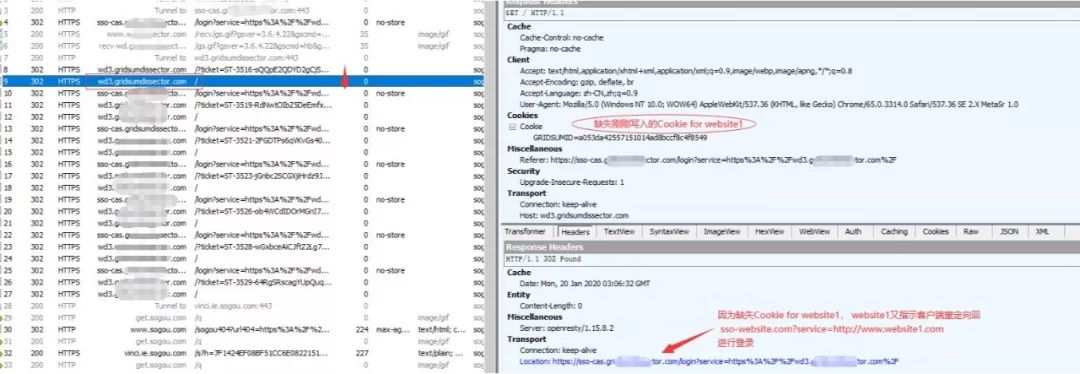
Task: Click Upgrade-Insecure-Requests: 1 header
Action: 572,183
